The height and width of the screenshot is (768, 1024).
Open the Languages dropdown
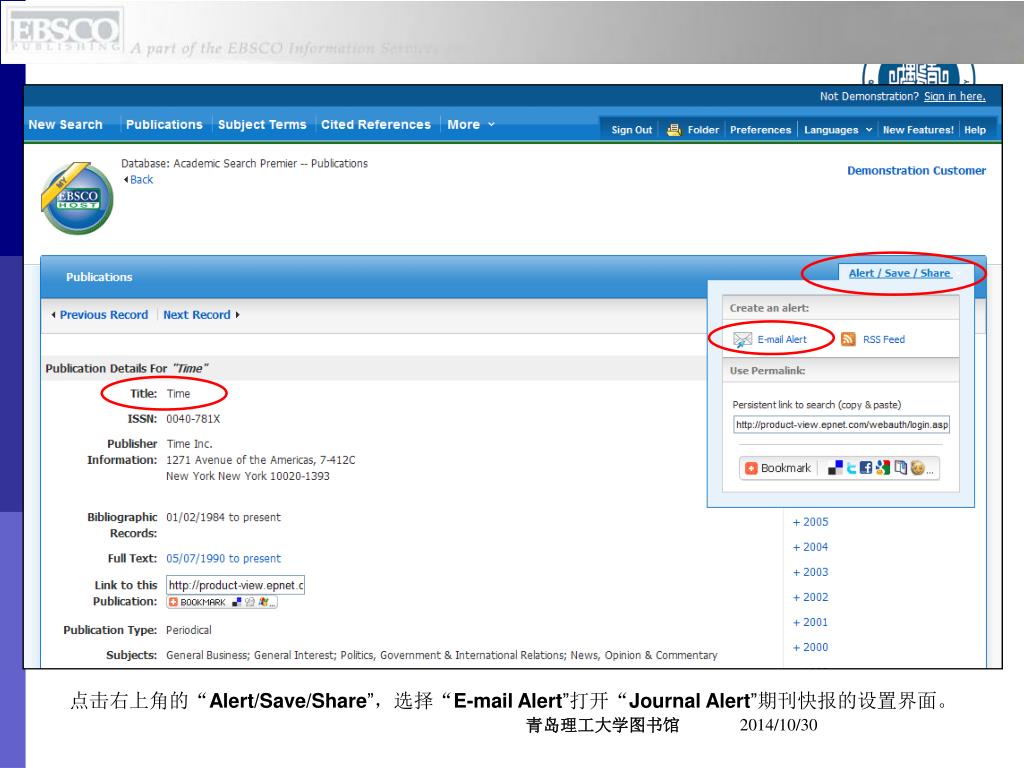(838, 130)
